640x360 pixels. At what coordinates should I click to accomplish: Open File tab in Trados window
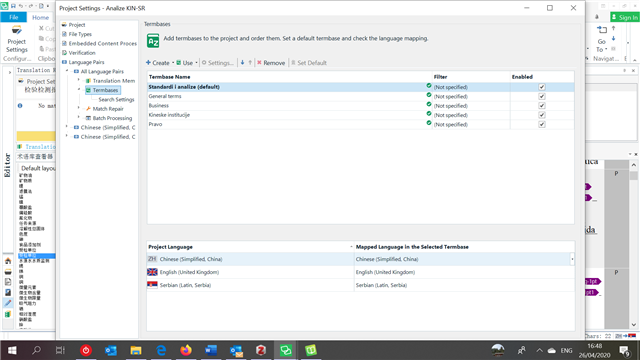pos(13,17)
